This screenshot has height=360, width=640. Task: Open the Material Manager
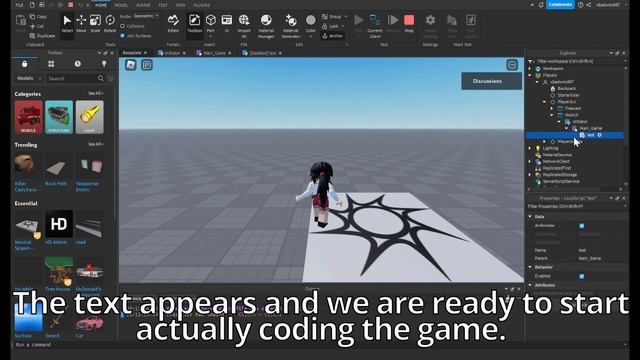click(x=266, y=26)
